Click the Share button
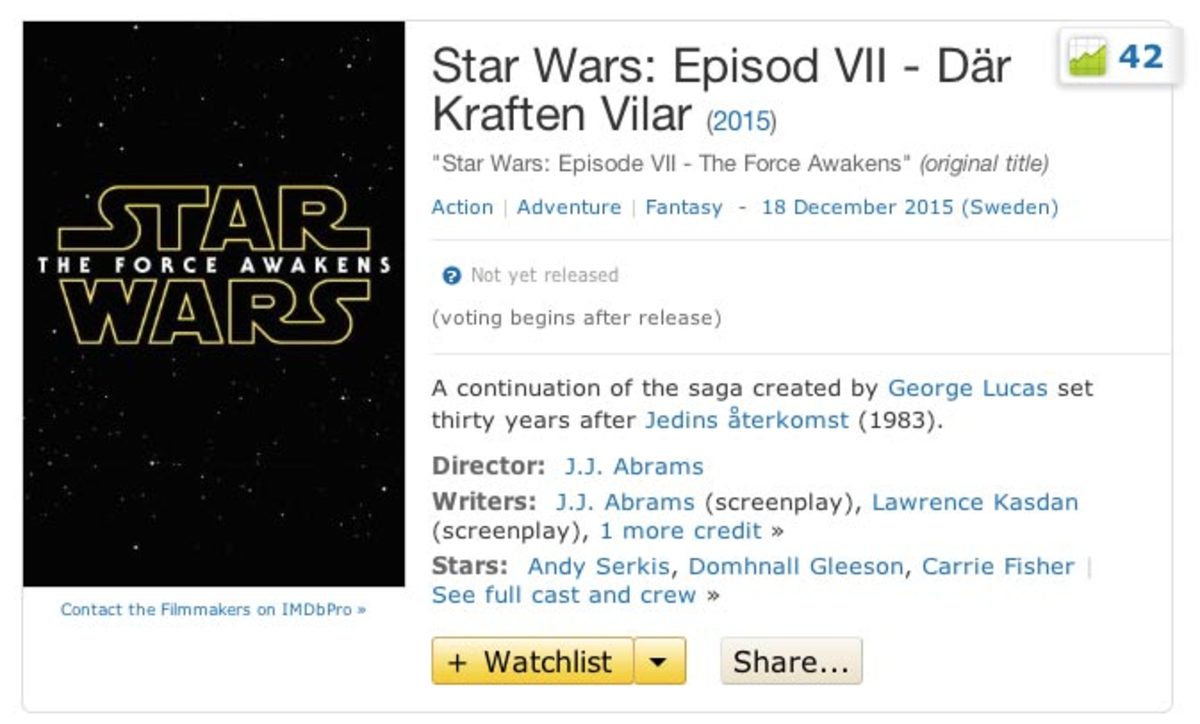This screenshot has width=1200, height=724. [x=790, y=662]
